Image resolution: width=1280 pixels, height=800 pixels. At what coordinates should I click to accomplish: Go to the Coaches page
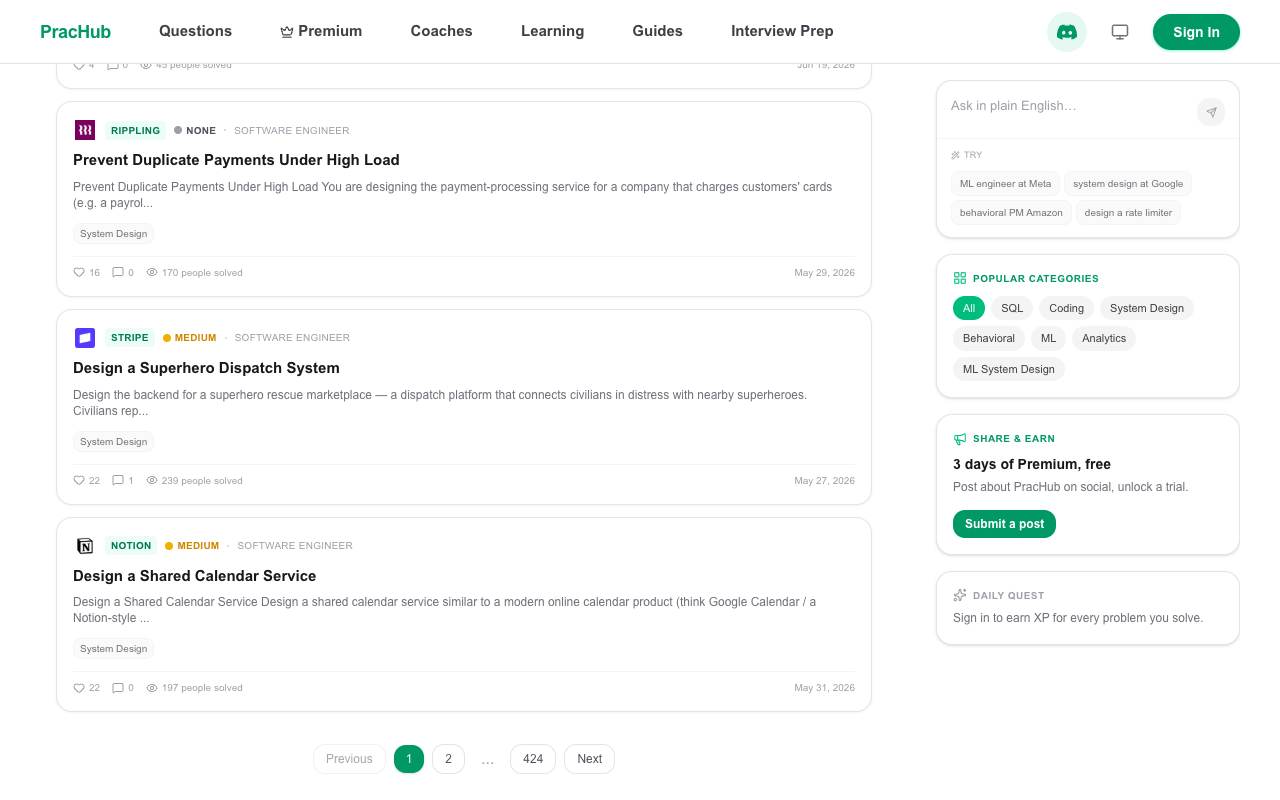pos(441,31)
